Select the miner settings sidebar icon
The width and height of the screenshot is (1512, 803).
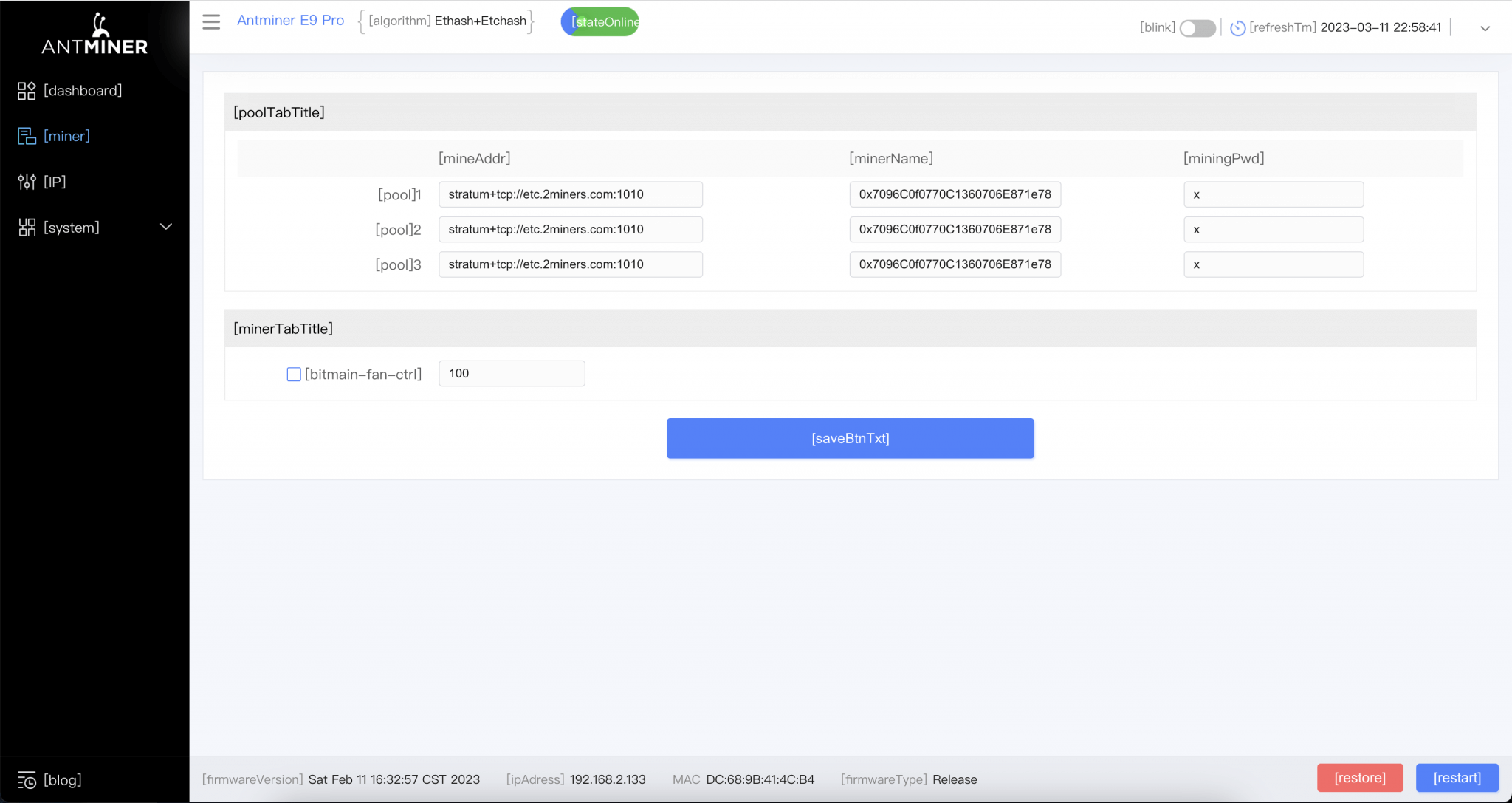click(x=27, y=135)
